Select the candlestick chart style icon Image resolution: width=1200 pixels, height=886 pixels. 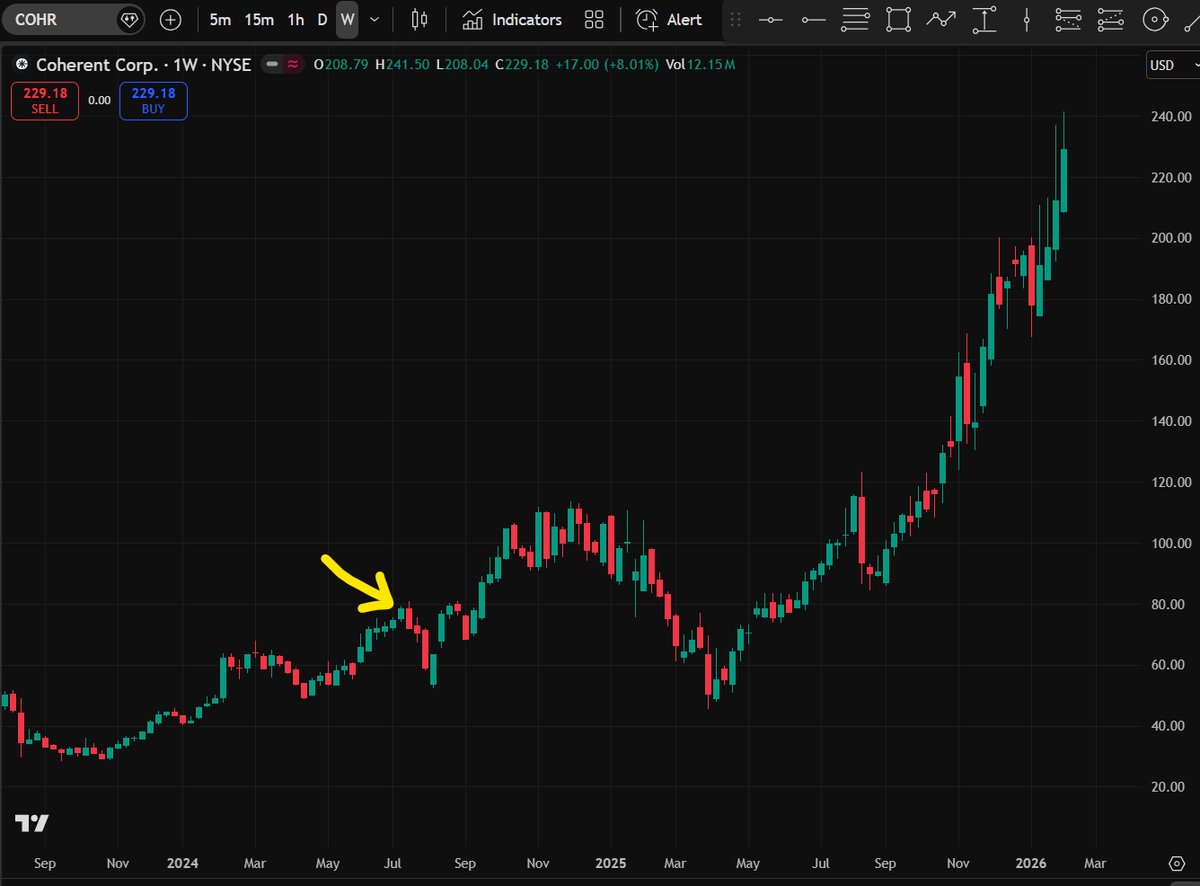(x=418, y=19)
